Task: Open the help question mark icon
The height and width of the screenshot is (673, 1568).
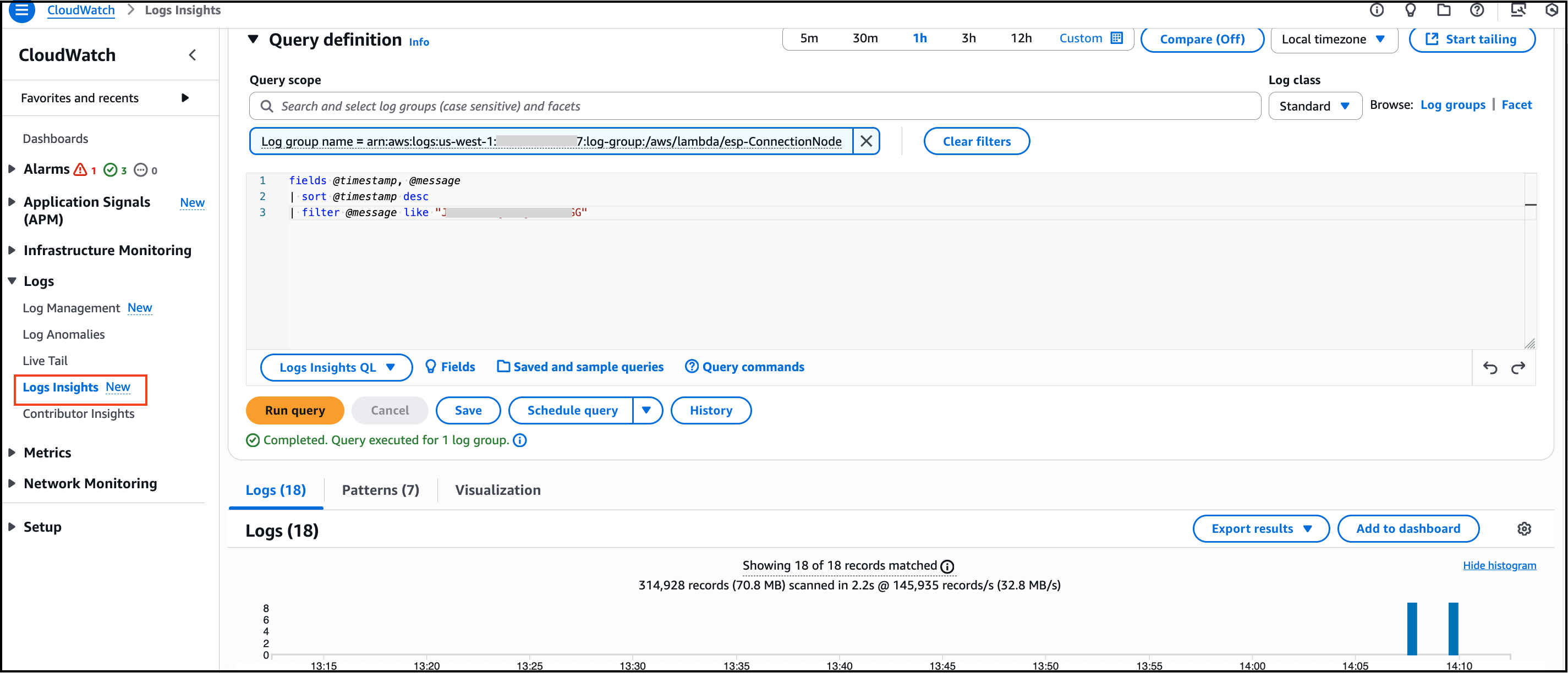Action: 1477,10
